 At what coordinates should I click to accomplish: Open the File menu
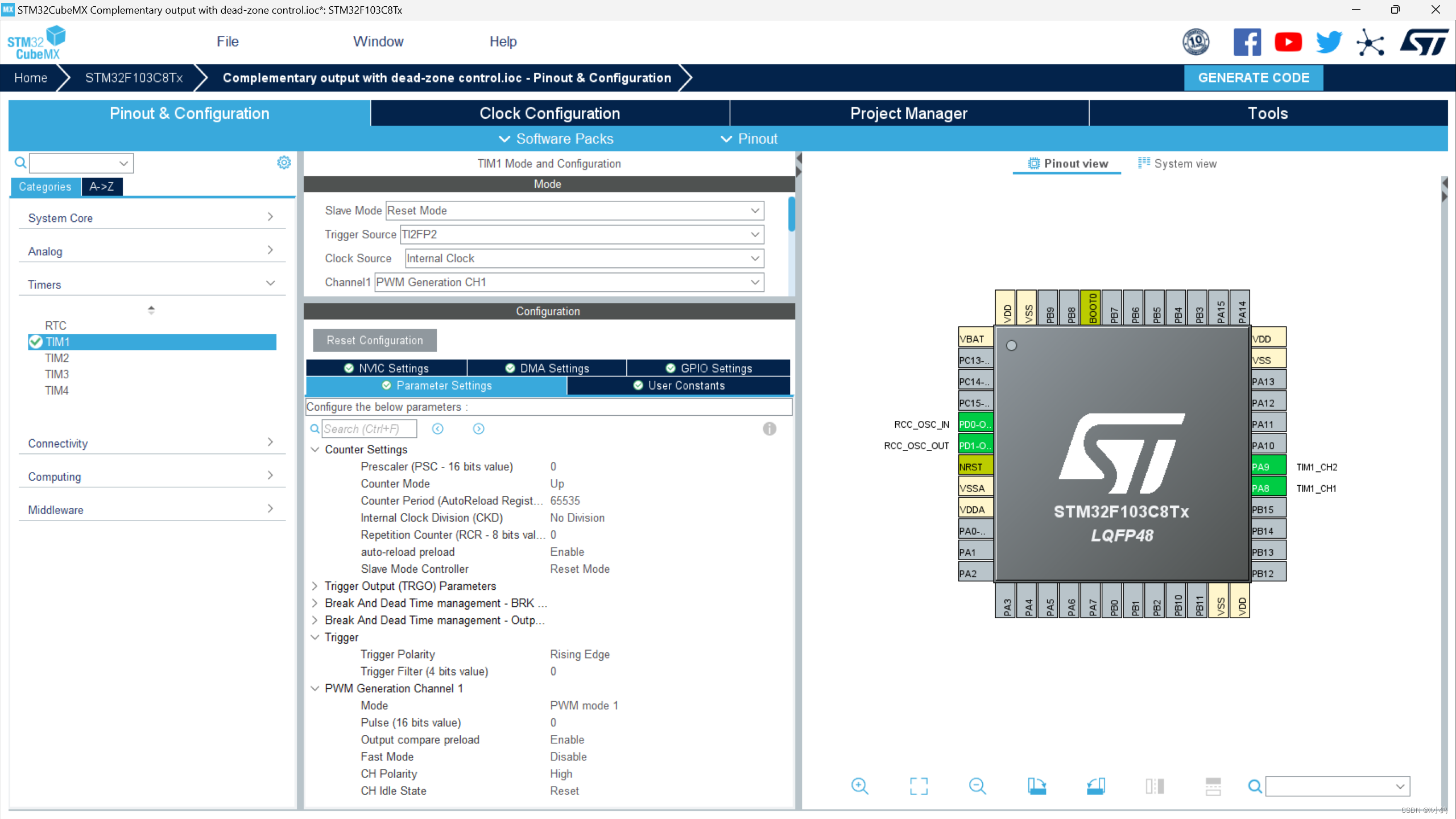pyautogui.click(x=227, y=42)
